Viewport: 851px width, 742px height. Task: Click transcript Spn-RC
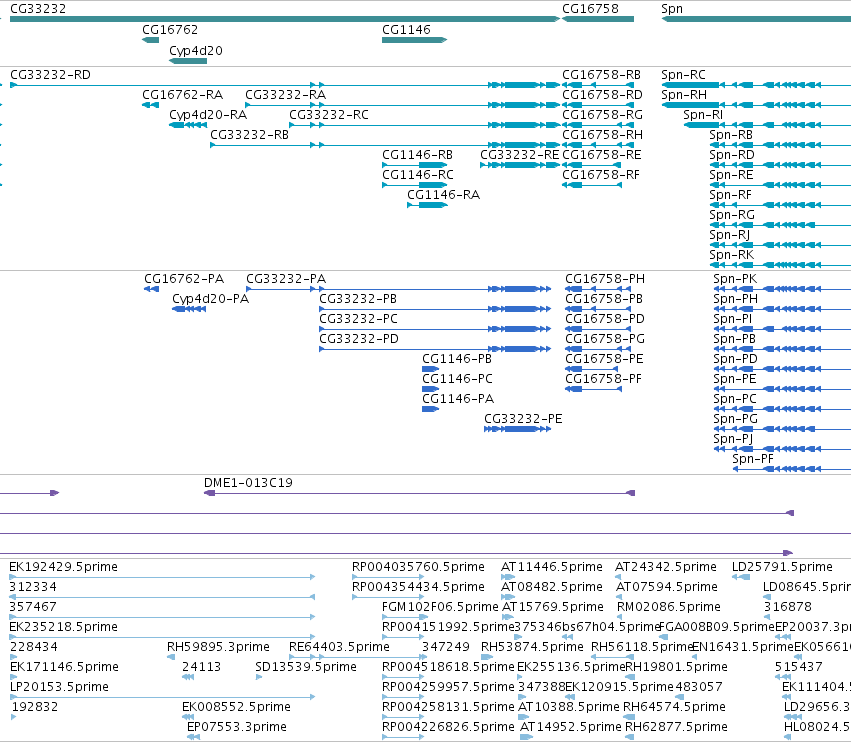click(683, 75)
